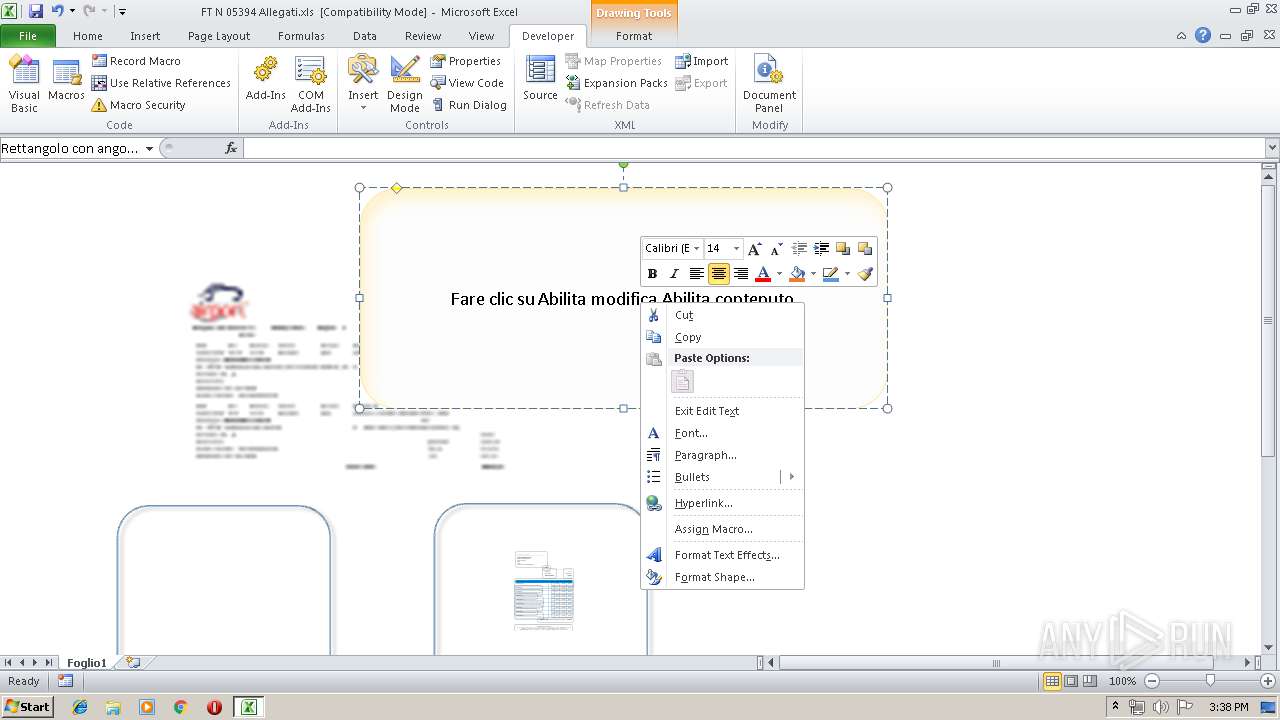The image size is (1280, 720).
Task: Switch to the Formulas tab
Action: tap(301, 36)
